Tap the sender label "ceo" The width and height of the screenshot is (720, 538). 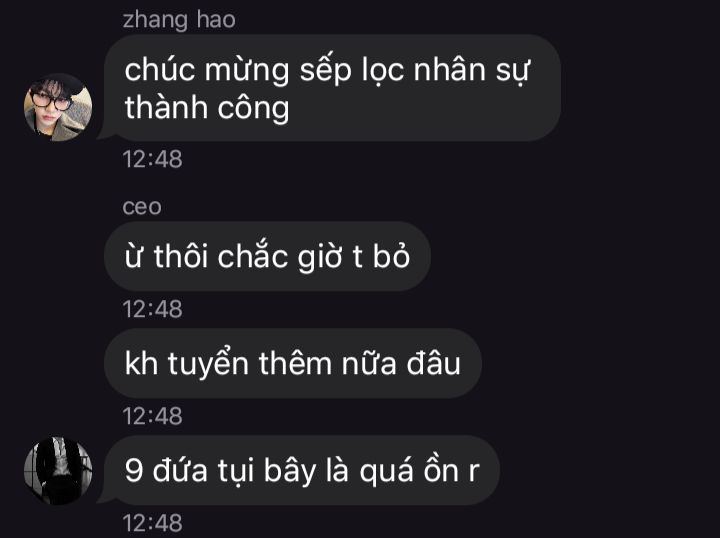point(142,207)
